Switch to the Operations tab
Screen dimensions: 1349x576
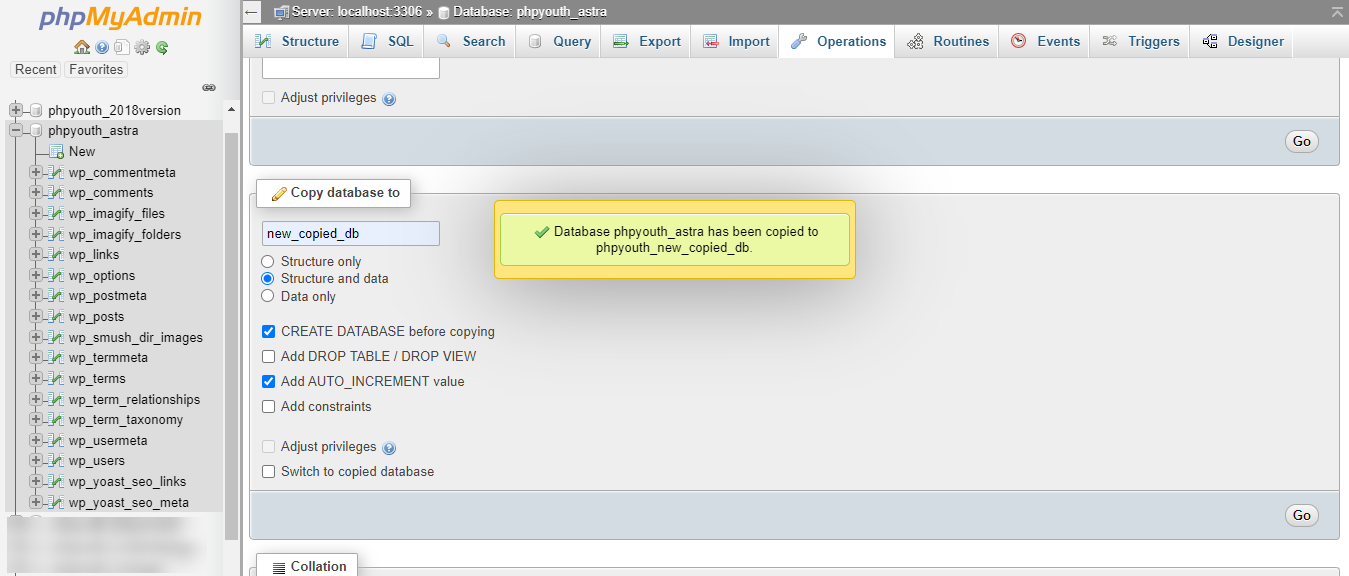[837, 41]
